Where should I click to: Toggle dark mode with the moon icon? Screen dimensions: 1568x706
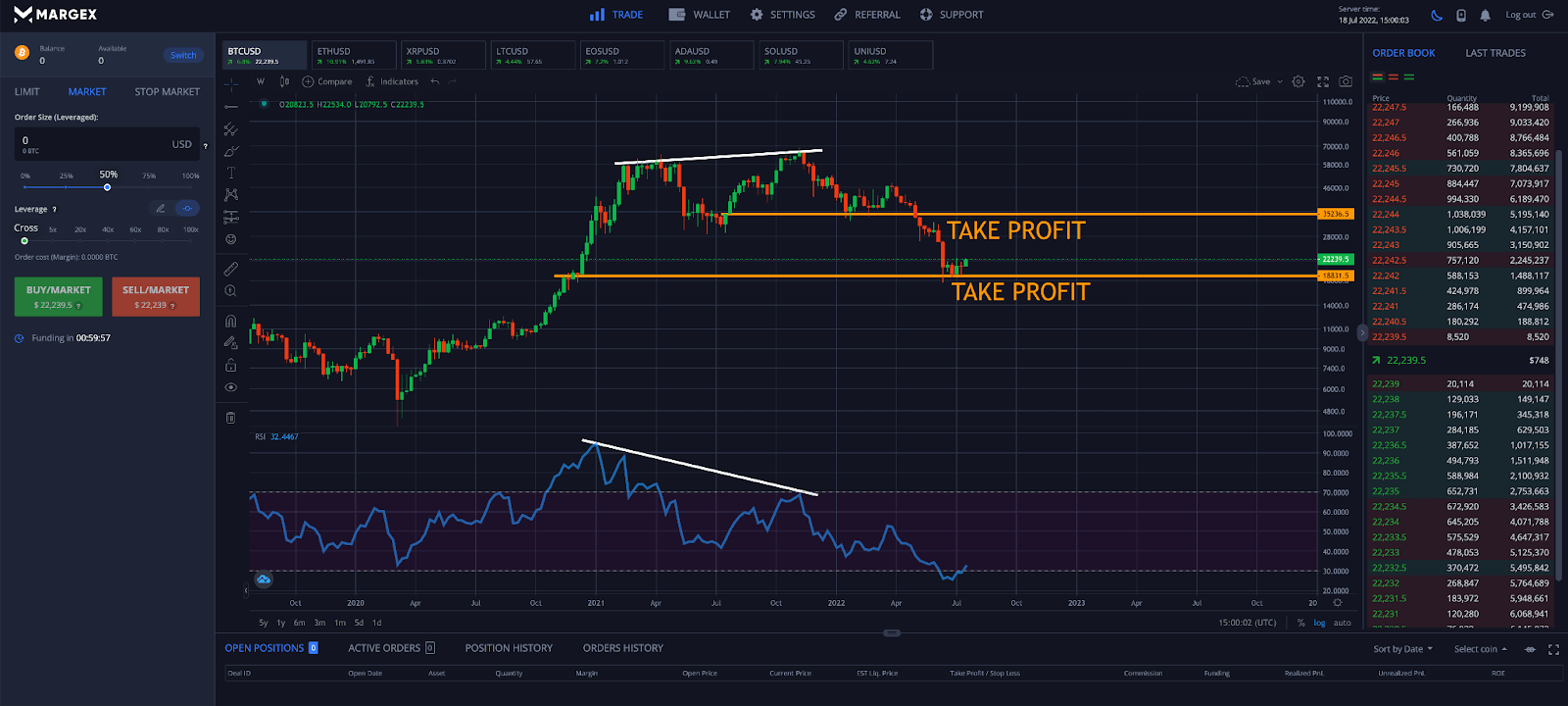(x=1437, y=15)
